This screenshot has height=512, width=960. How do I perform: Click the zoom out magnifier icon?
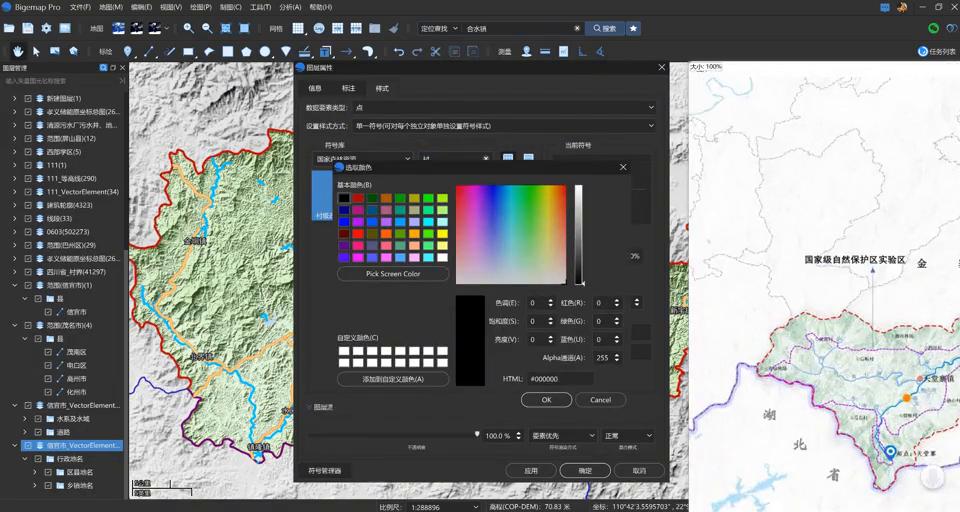(207, 28)
